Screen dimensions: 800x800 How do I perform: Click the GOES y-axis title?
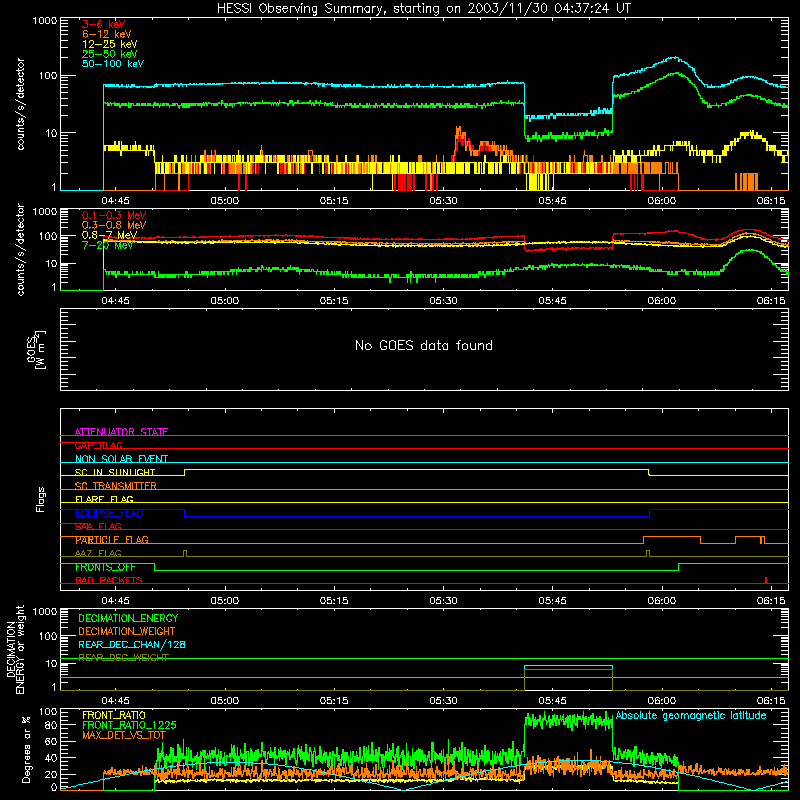[x=36, y=349]
